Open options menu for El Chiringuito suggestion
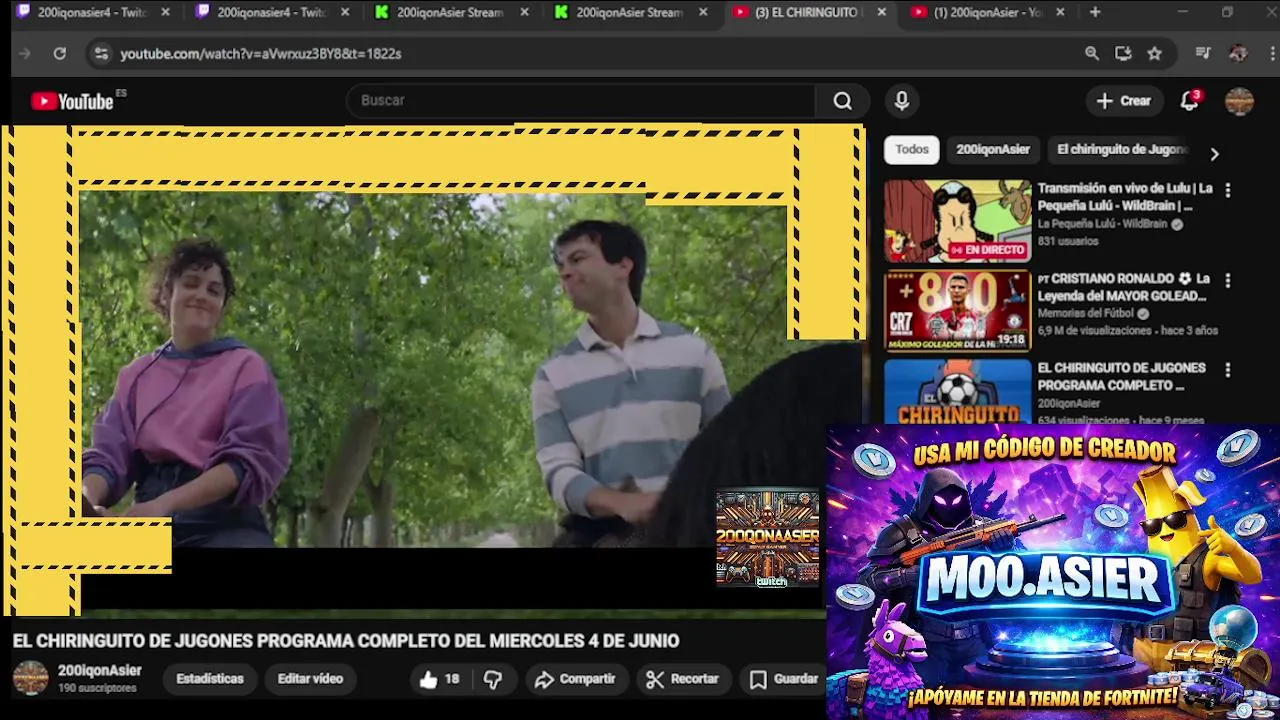This screenshot has height=720, width=1280. coord(1228,370)
